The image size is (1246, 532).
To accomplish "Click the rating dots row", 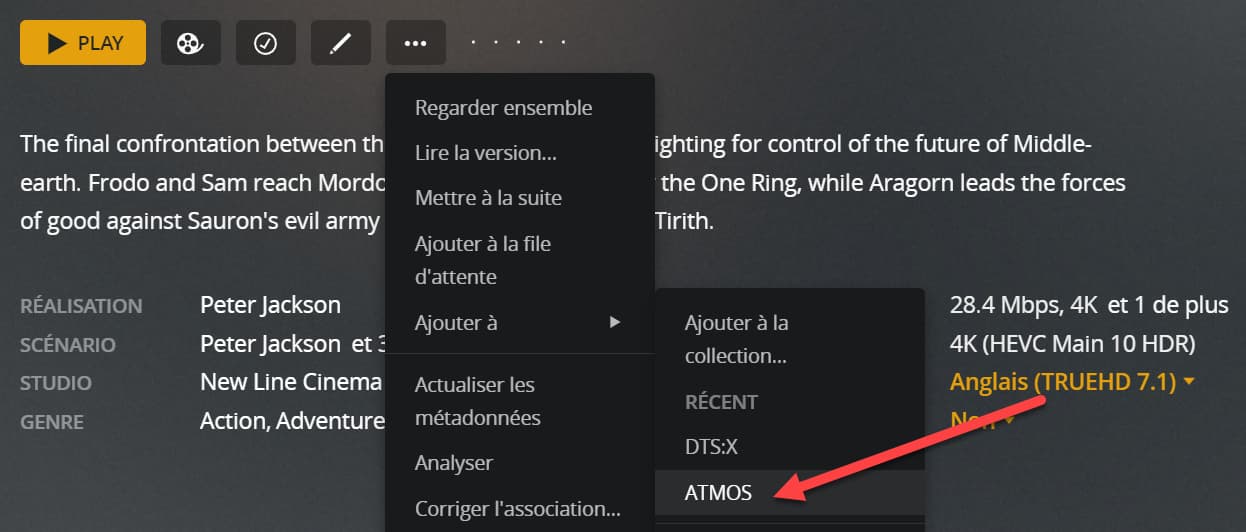I will tap(518, 43).
